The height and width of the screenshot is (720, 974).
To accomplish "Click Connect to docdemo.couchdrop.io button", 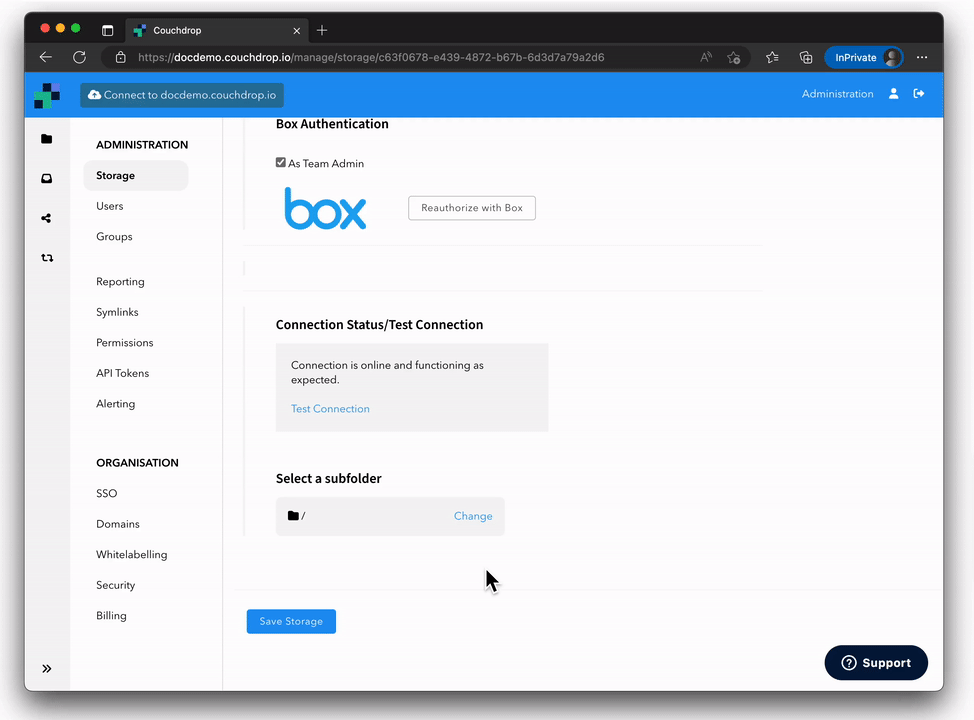I will (x=182, y=95).
